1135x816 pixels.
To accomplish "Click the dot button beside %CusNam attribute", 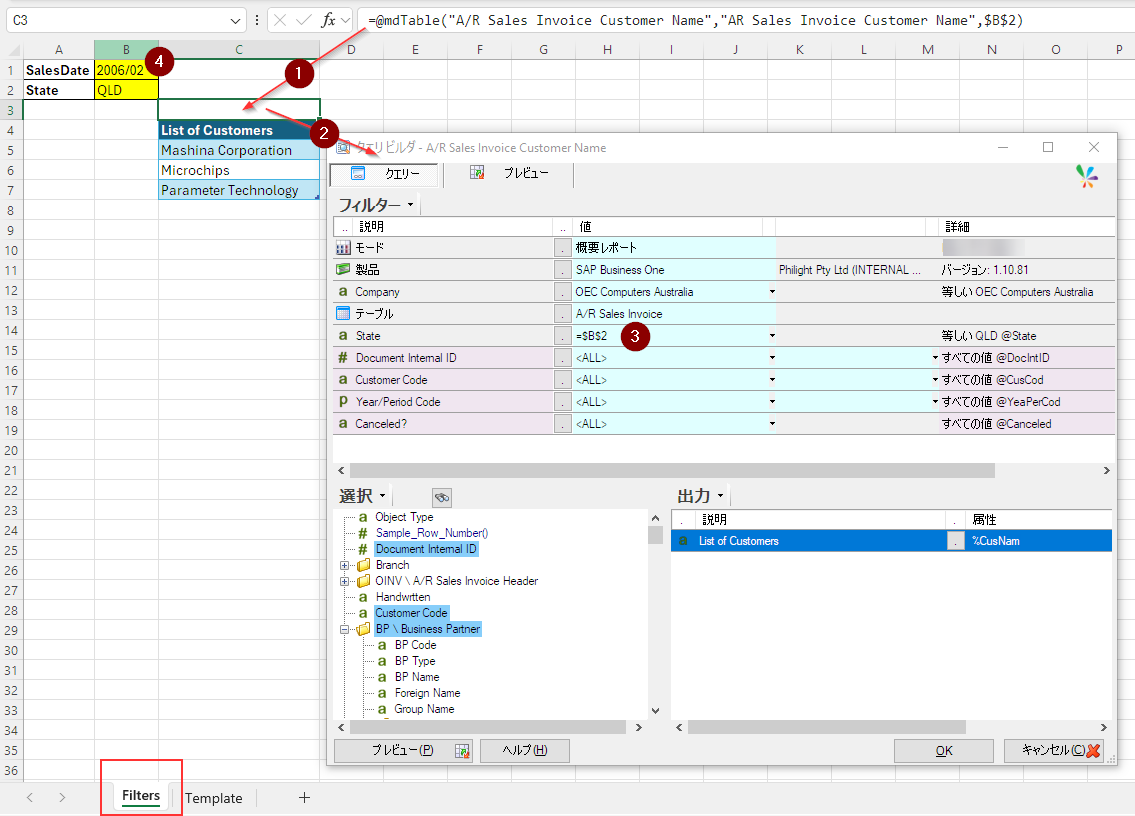I will coord(955,541).
